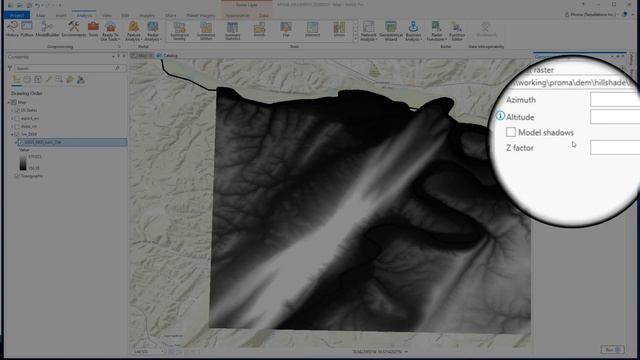The height and width of the screenshot is (360, 640).
Task: Run the Summarize Within tool
Action: pyautogui.click(x=206, y=31)
